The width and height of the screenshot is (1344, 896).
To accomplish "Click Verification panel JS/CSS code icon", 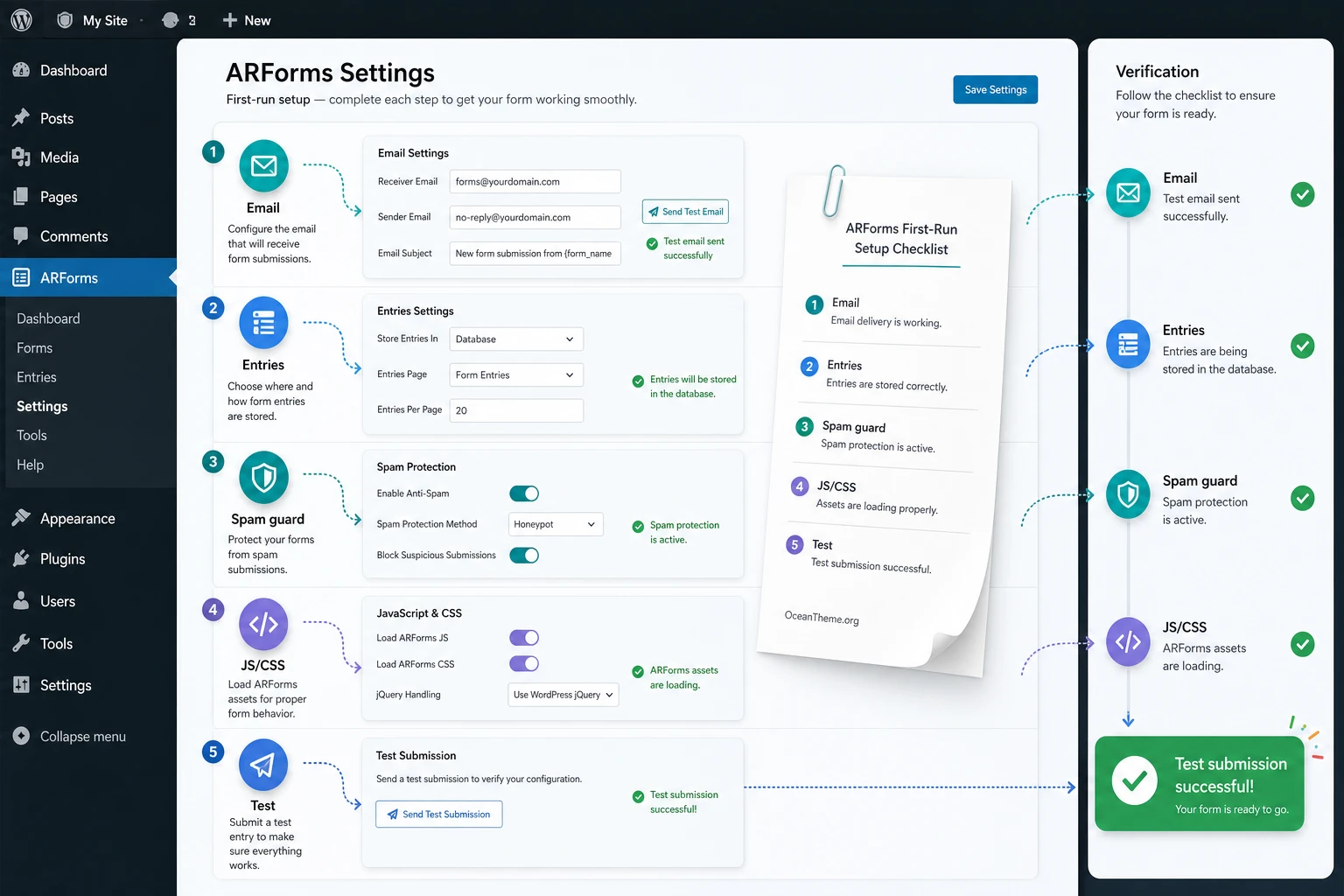I will pos(1128,642).
